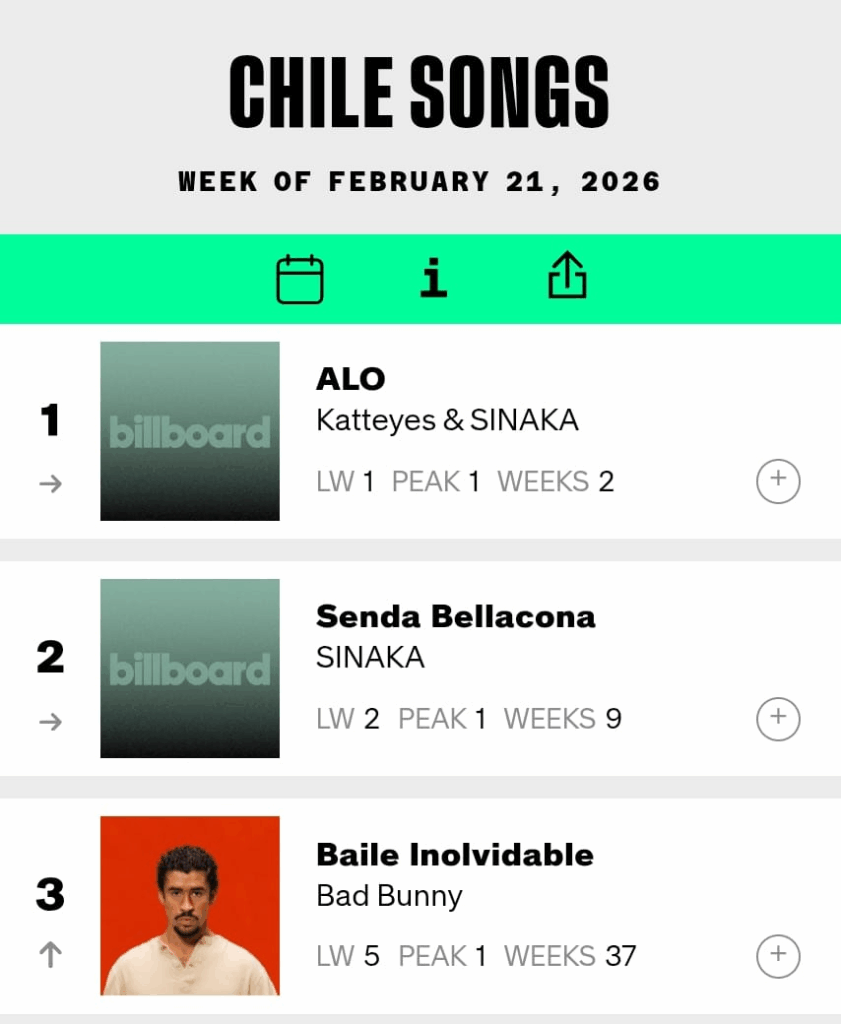Expand Senda Bellacona entry with plus icon
The height and width of the screenshot is (1024, 841).
pos(778,718)
